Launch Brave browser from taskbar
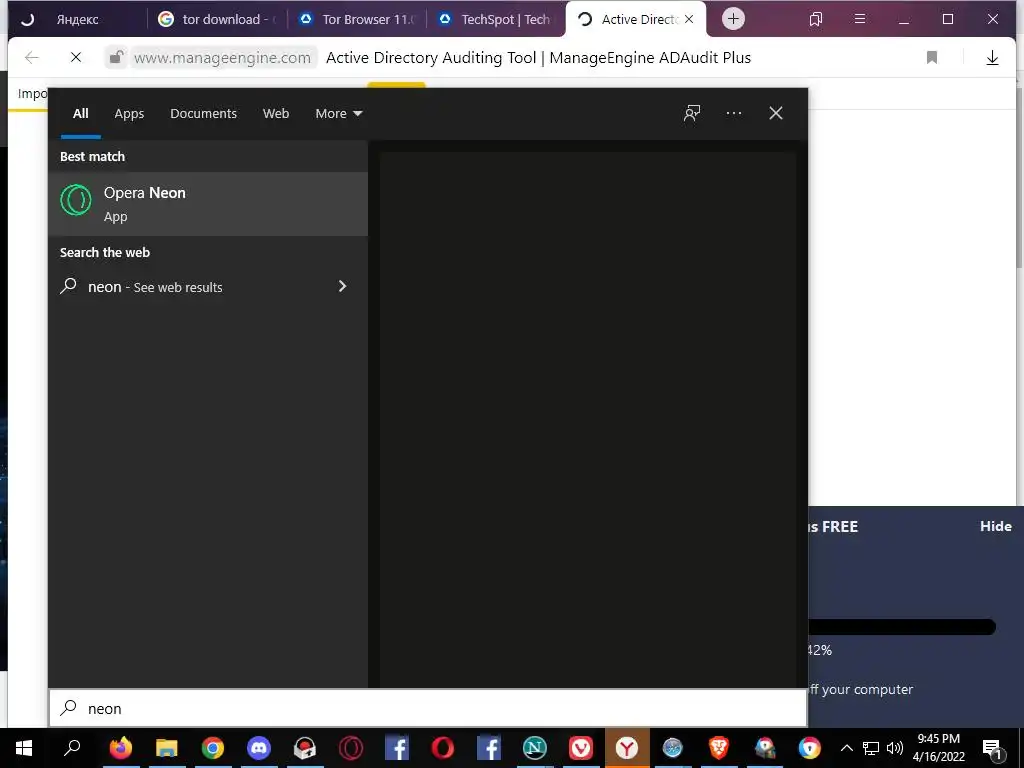This screenshot has height=768, width=1024. click(718, 748)
